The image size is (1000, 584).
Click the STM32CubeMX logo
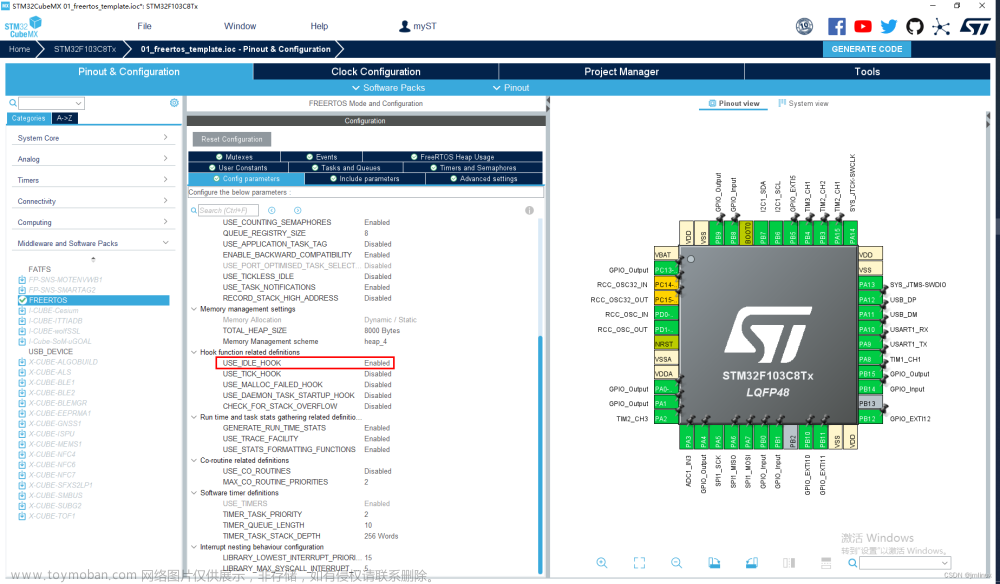coord(23,27)
